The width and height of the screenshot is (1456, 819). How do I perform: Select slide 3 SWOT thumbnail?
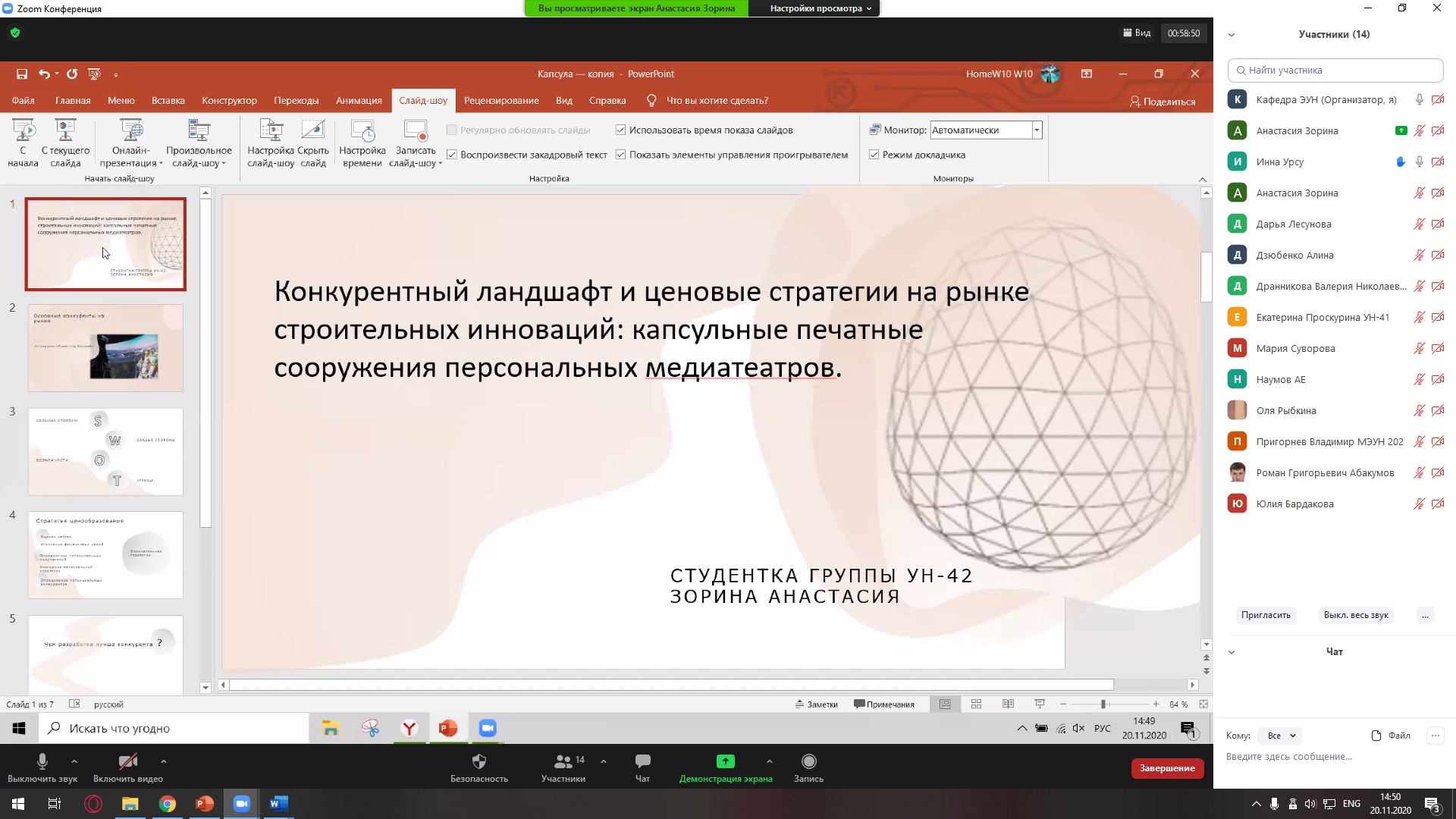[x=105, y=451]
